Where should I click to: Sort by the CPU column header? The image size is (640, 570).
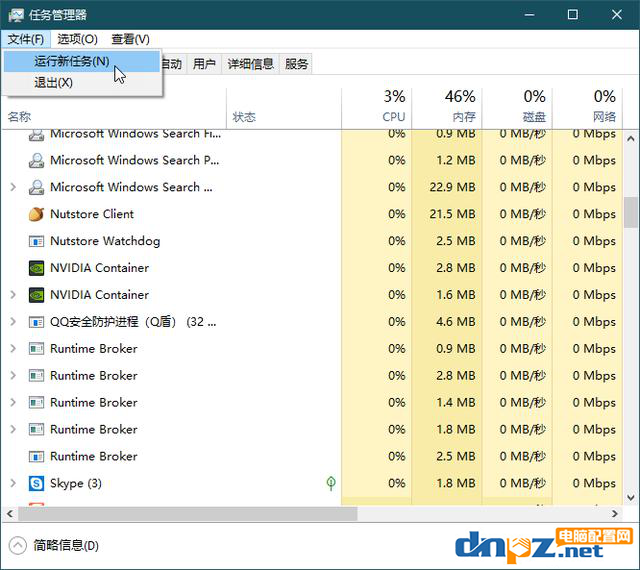(x=376, y=108)
